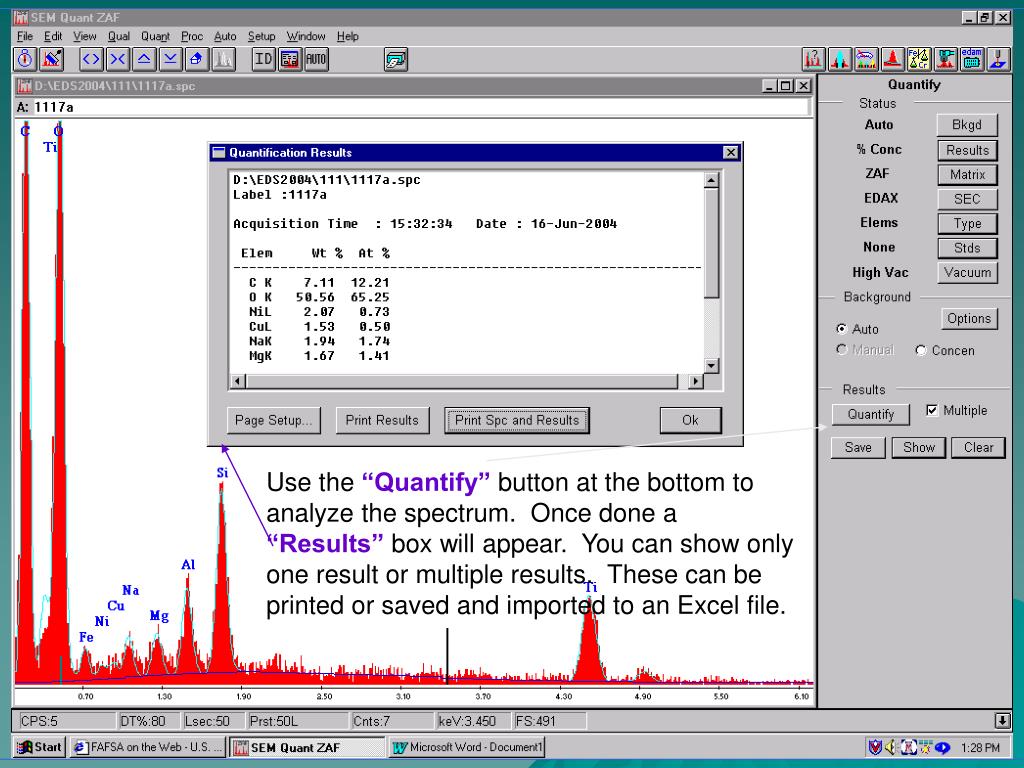This screenshot has width=1024, height=768.
Task: Open background Options
Action: (969, 319)
